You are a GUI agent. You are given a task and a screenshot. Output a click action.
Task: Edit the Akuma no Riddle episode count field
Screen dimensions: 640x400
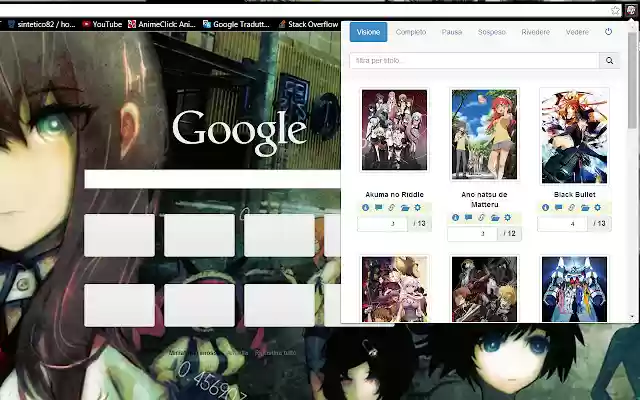coord(382,224)
